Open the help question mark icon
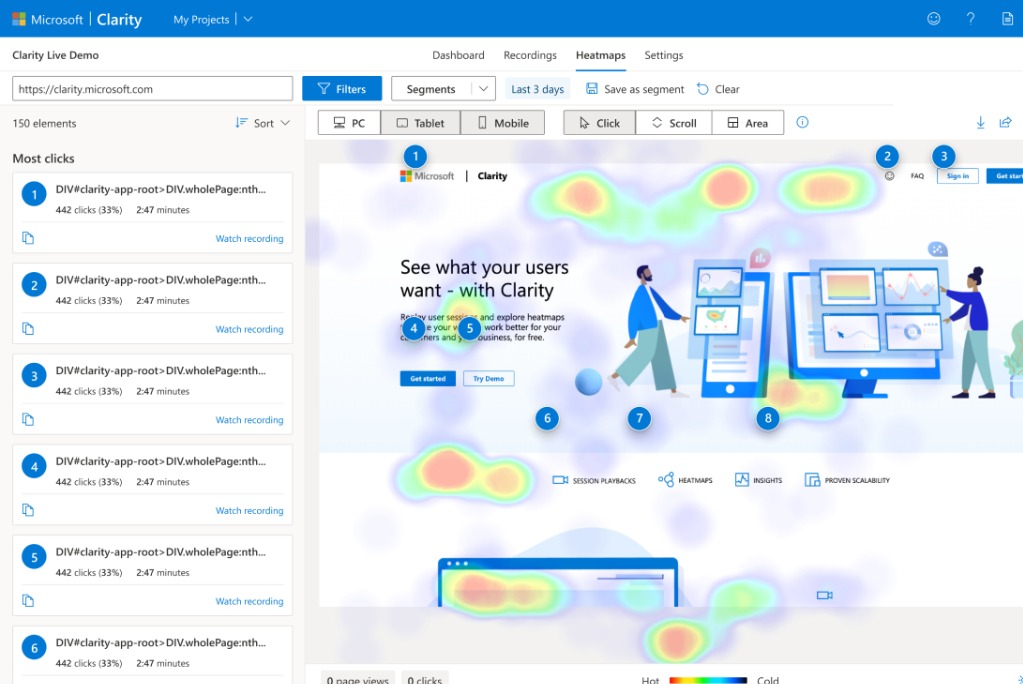Viewport: 1023px width, 684px height. tap(970, 19)
